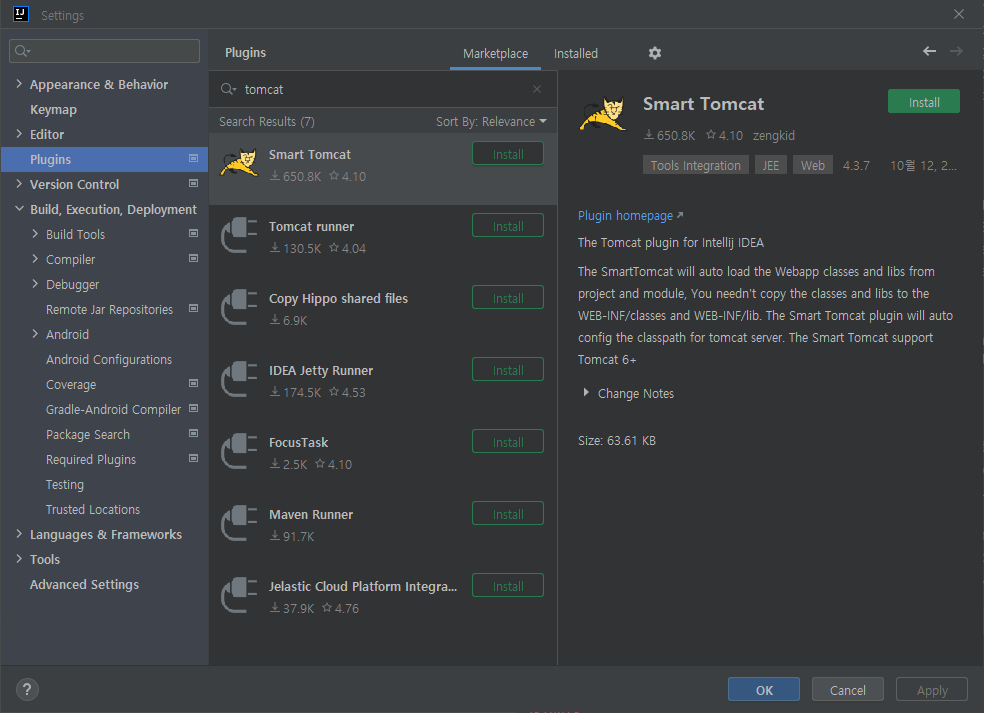Expand Appearance & Behavior section
This screenshot has width=984, height=713.
pyautogui.click(x=19, y=83)
